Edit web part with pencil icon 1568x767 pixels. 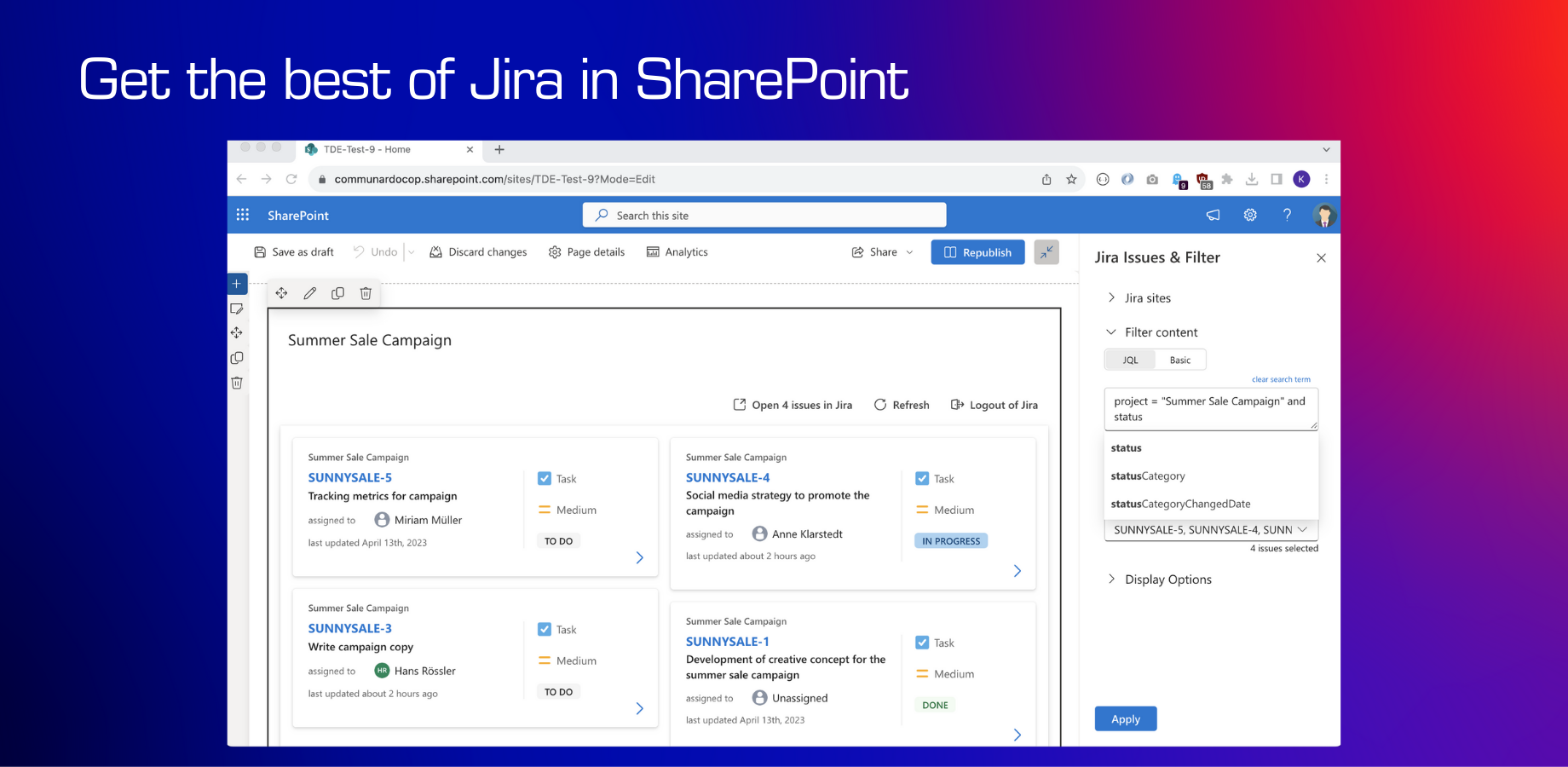309,293
